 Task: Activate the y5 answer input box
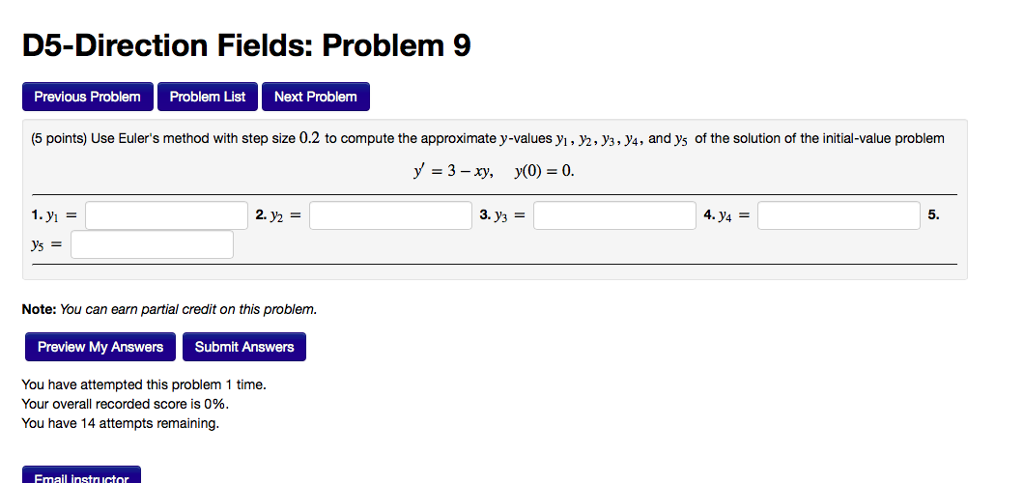(x=152, y=245)
